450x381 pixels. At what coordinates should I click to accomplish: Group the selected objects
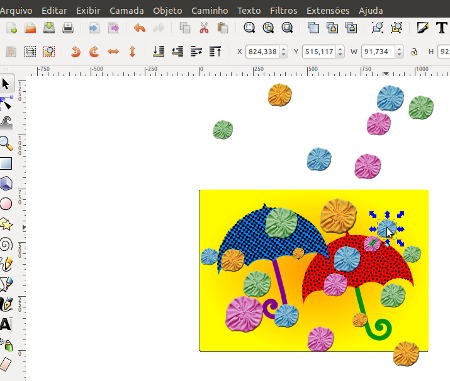[x=377, y=28]
